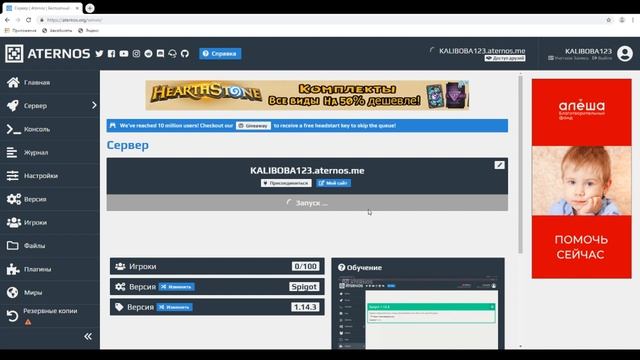This screenshot has height=360, width=640.
Task: Open the Aternos Instagram page
Action: click(136, 53)
